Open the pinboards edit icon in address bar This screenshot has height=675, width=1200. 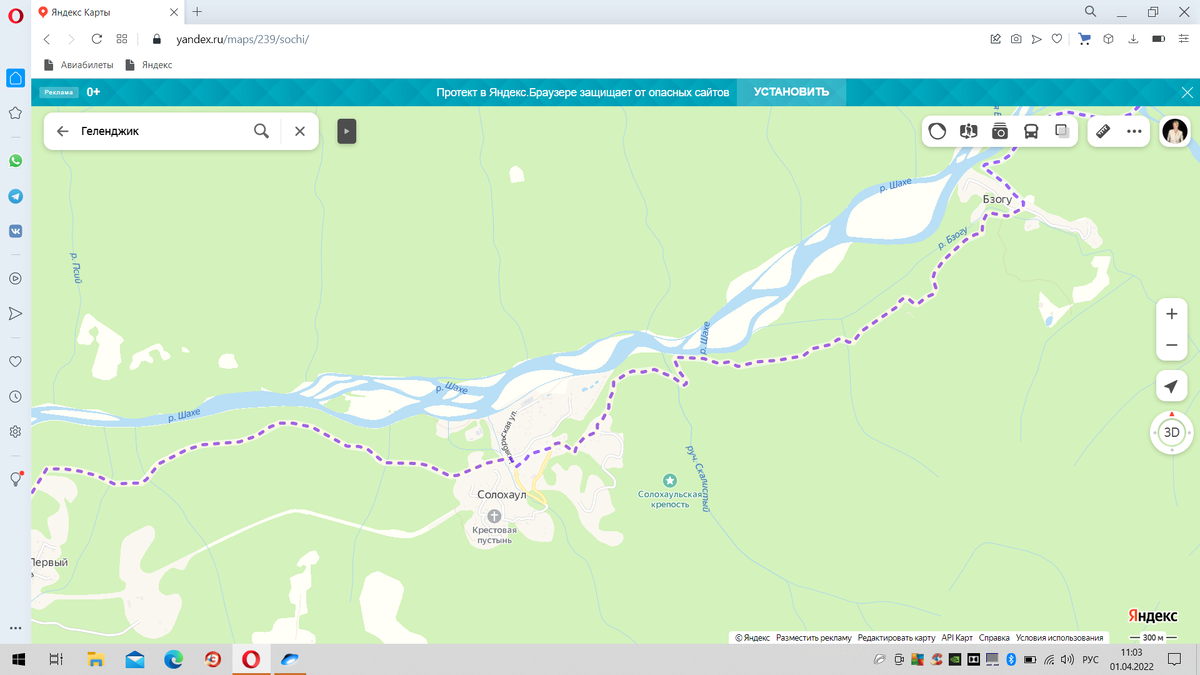click(995, 39)
